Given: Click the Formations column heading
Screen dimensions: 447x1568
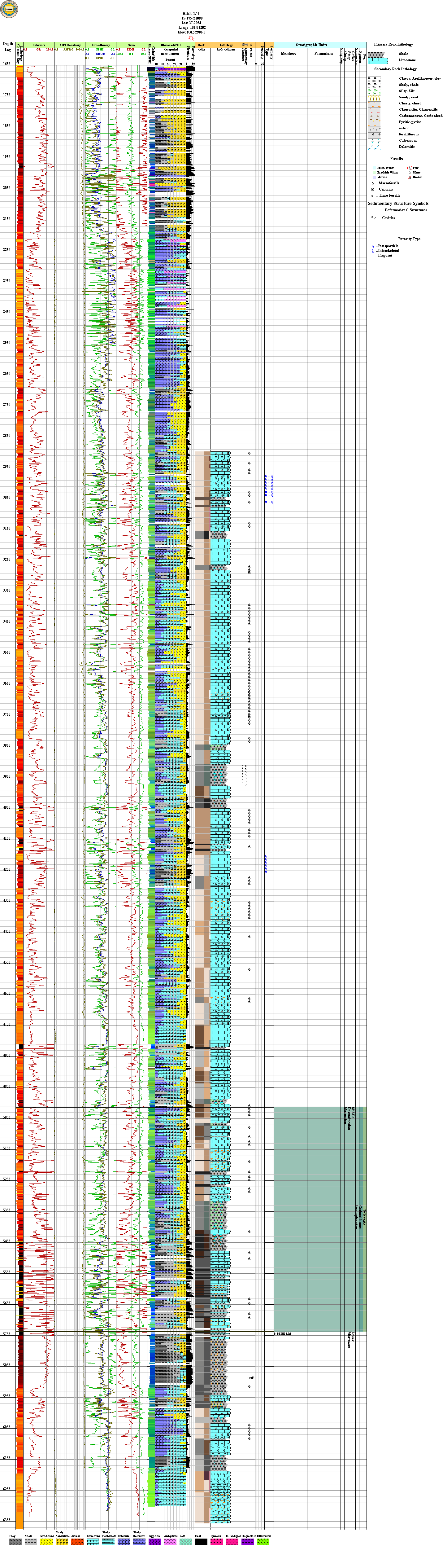Looking at the screenshot, I should coord(323,54).
